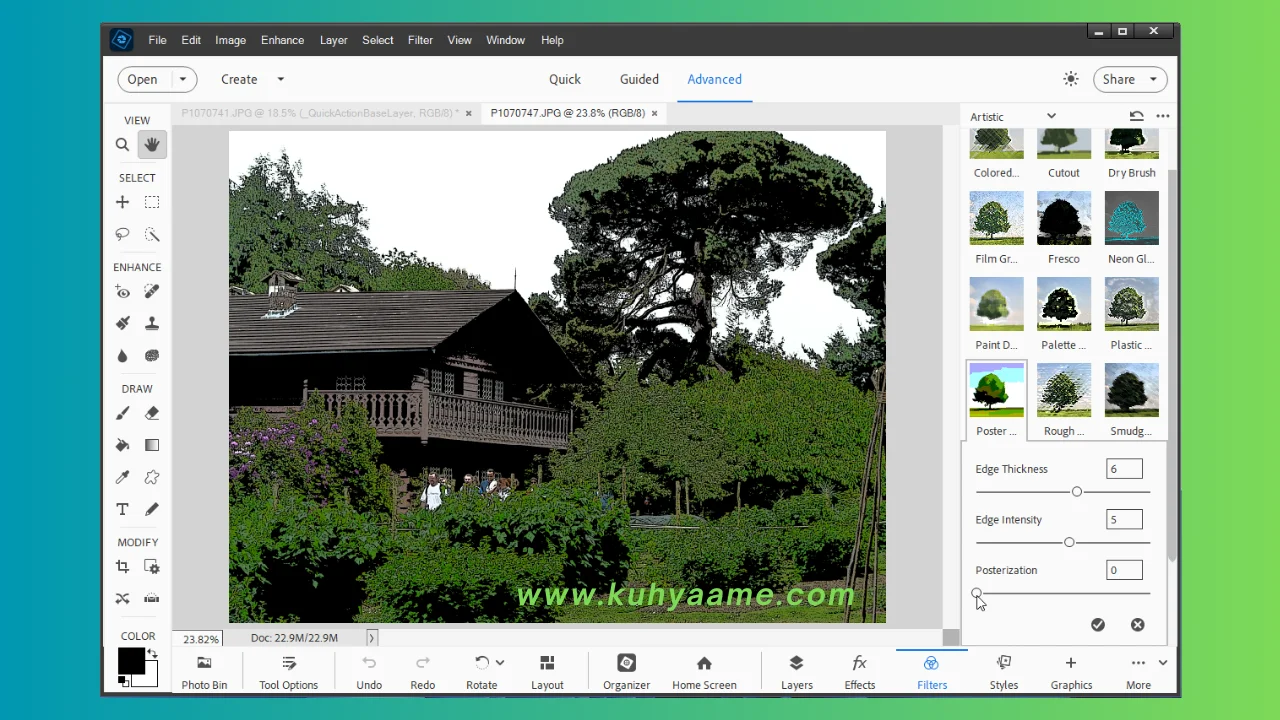Open the Graphics panel

[x=1071, y=673]
